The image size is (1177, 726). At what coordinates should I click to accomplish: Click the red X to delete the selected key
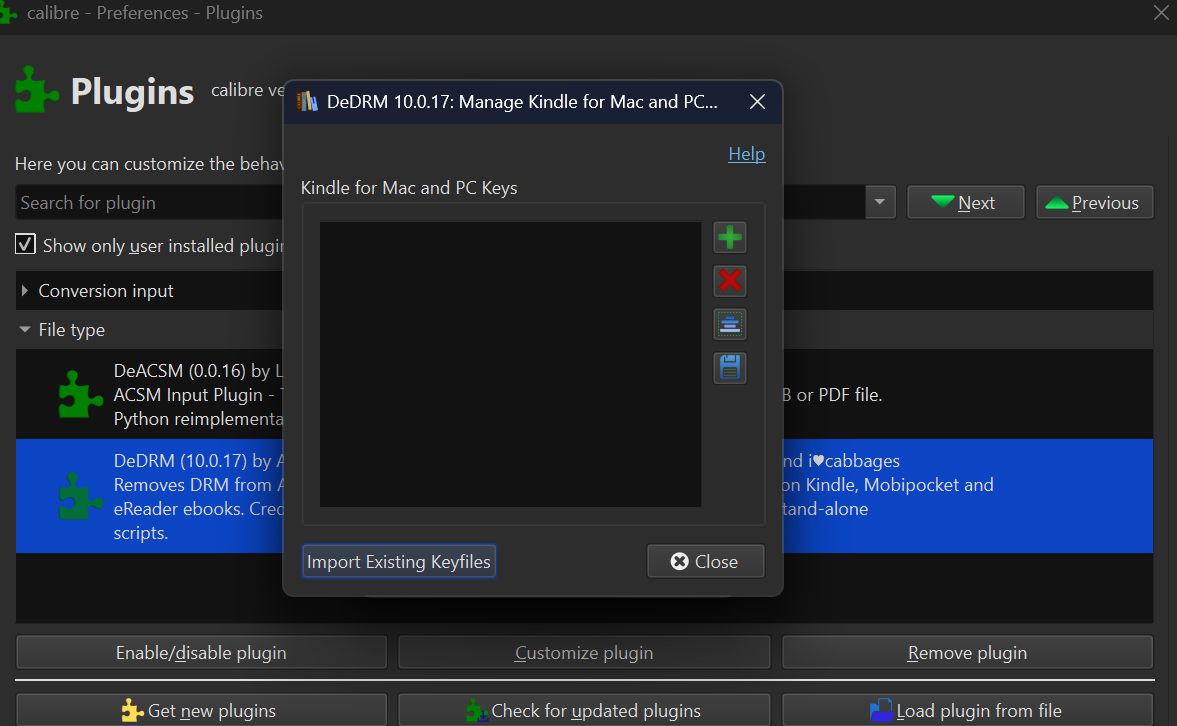click(730, 281)
